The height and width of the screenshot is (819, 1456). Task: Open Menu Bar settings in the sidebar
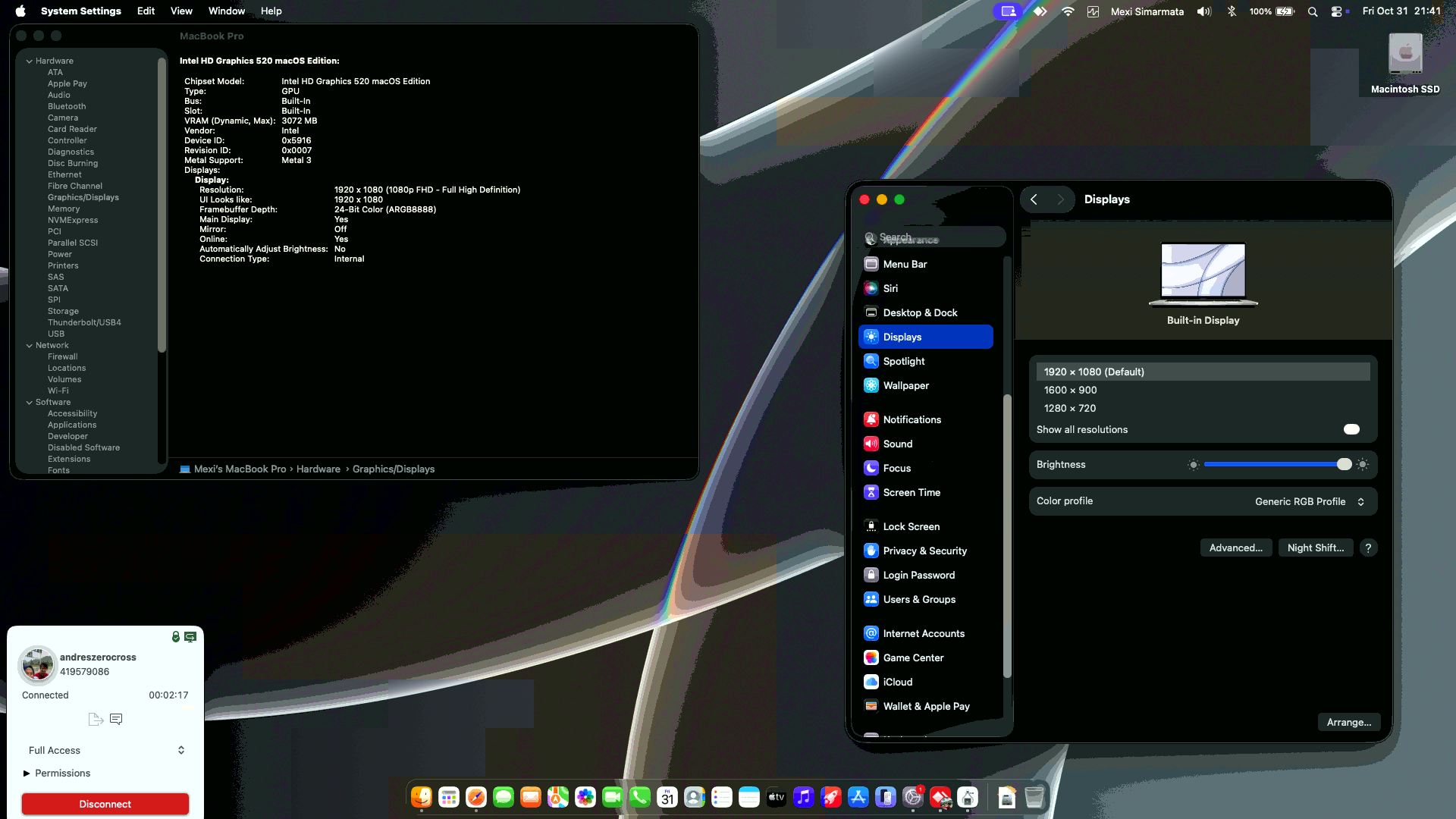925,264
